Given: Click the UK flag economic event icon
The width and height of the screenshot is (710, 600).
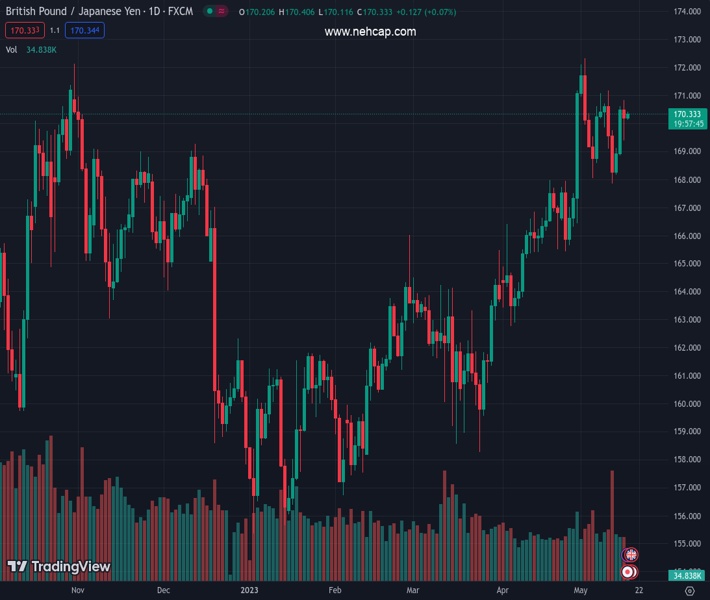Looking at the screenshot, I should point(630,554).
